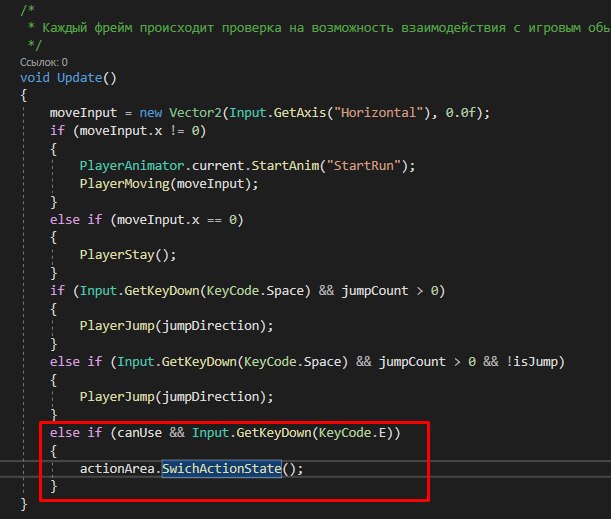Click the selected SwichActionState method call
The image size is (611, 519).
221,468
